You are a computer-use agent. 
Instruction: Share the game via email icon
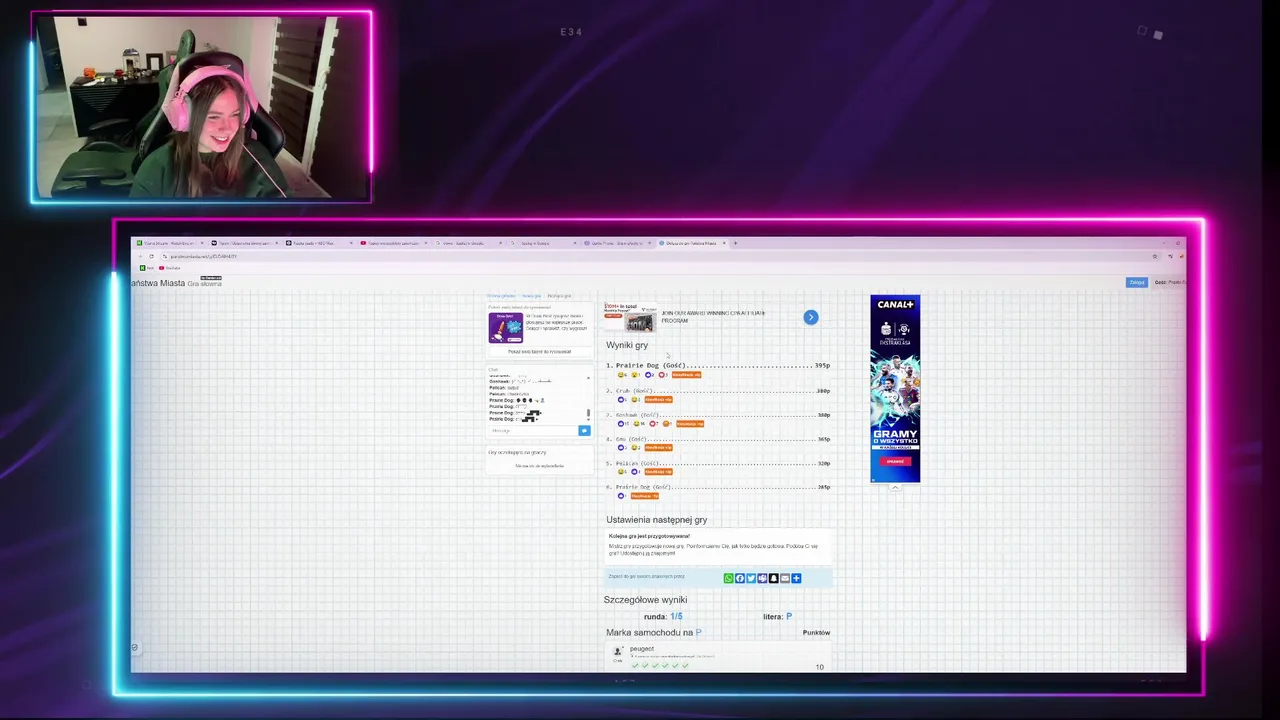(x=785, y=578)
